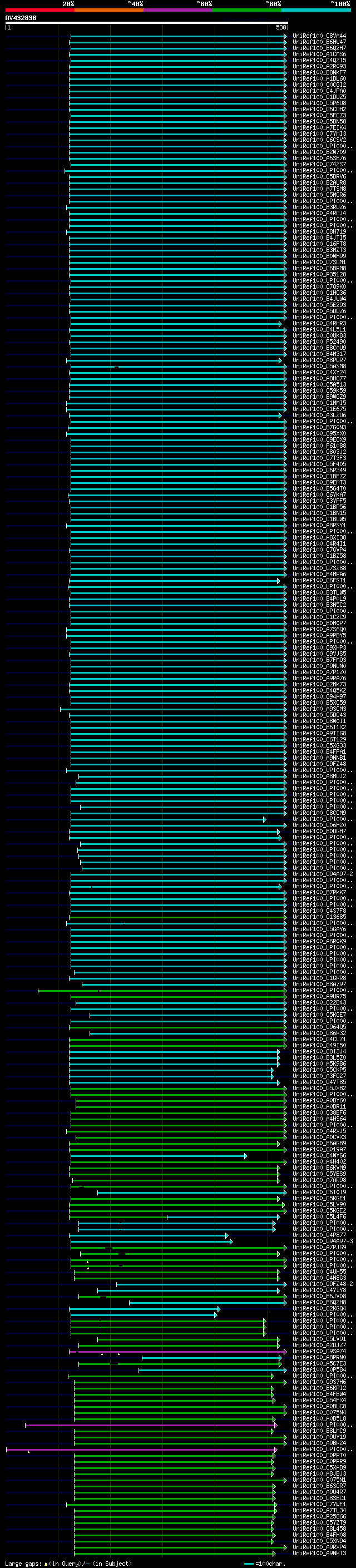Select hit label UniRef100_Q8I3J4
This screenshot has width=356, height=1568.
(x=319, y=1051)
